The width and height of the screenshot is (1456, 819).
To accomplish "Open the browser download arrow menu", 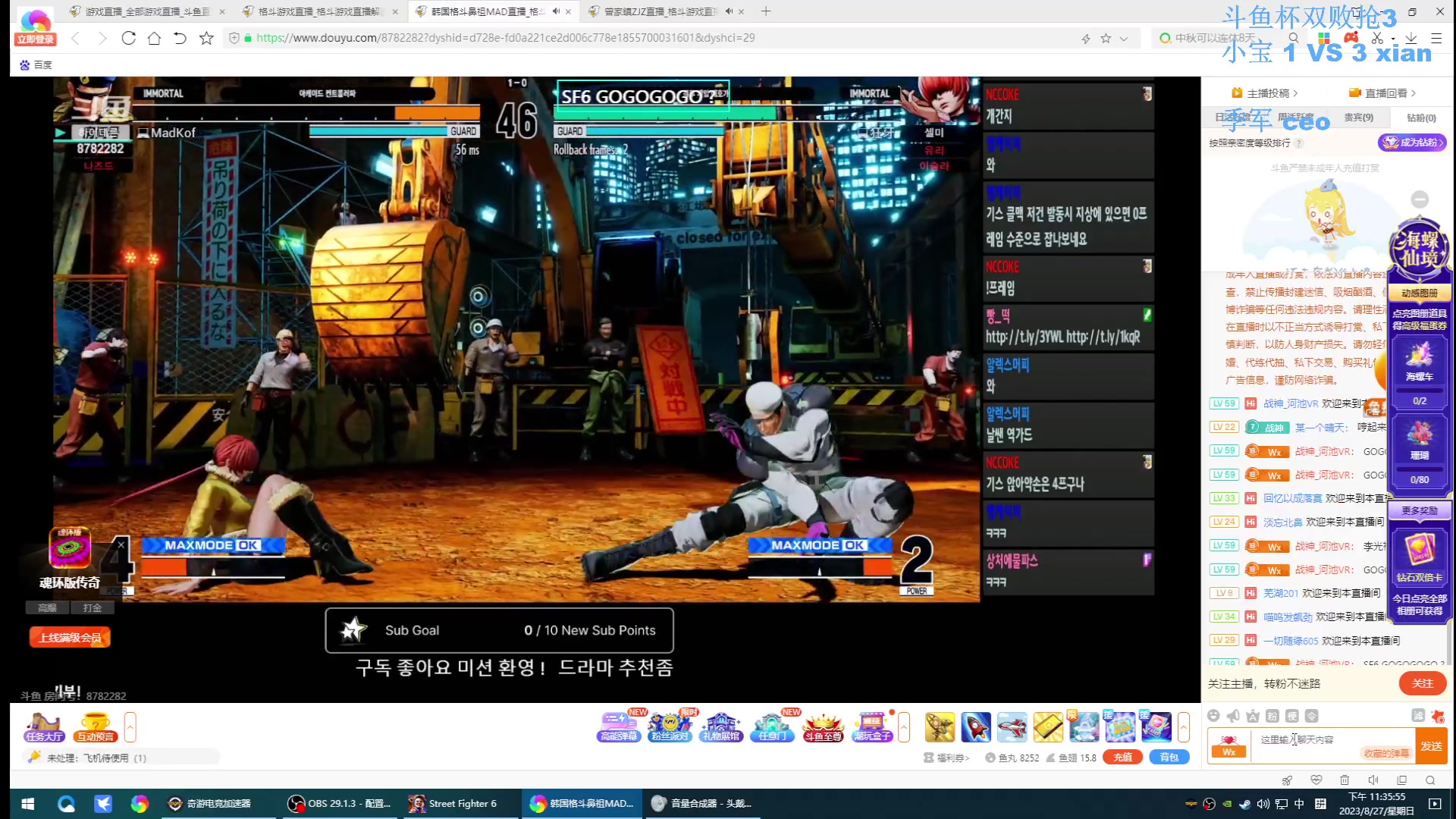I will coord(1411,38).
